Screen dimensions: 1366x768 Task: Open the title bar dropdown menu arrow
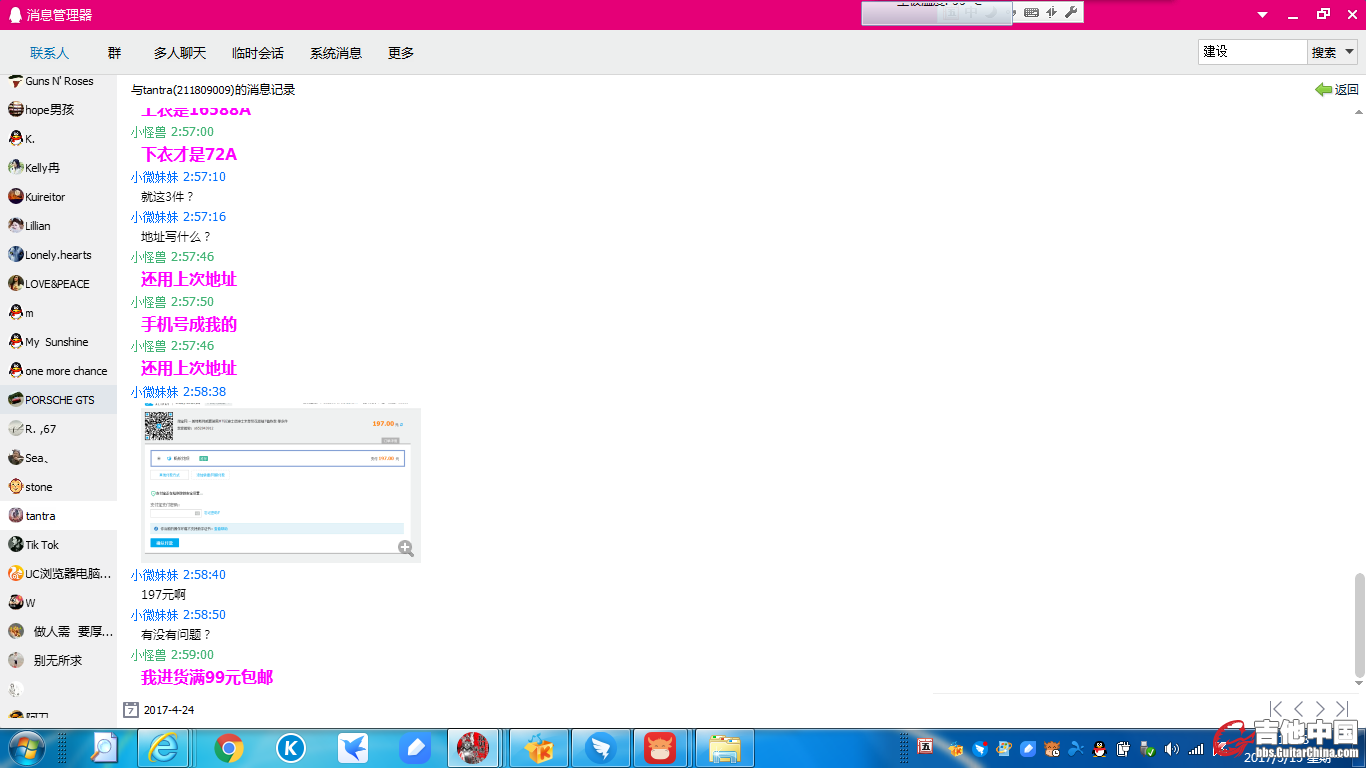click(1263, 15)
